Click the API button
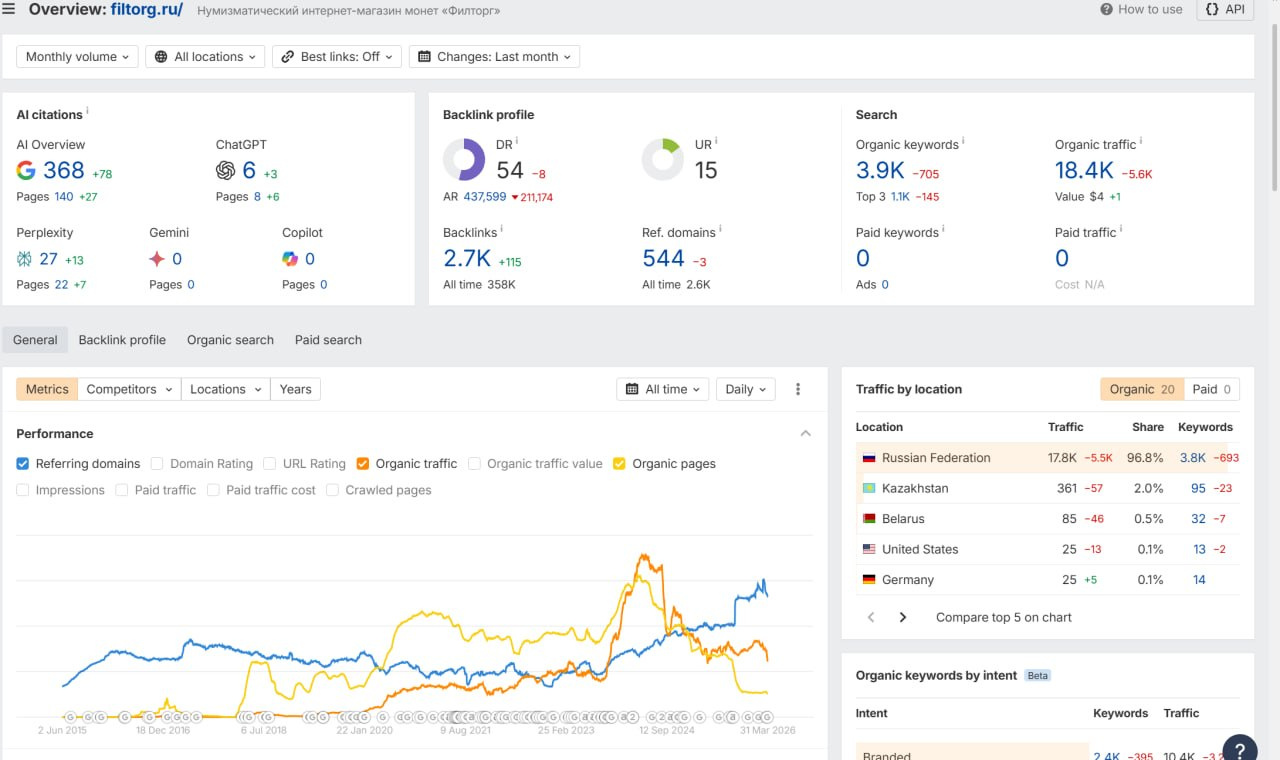1280x760 pixels. pyautogui.click(x=1225, y=9)
